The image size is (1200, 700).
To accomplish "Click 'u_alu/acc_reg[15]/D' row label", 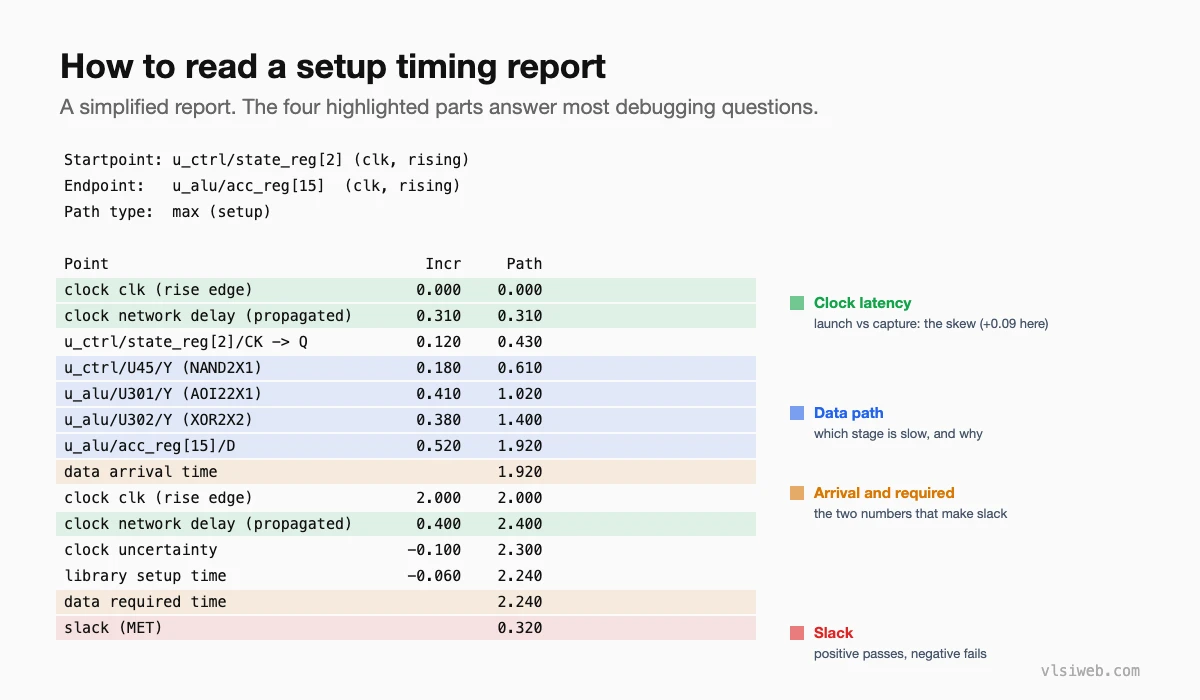I will [149, 446].
